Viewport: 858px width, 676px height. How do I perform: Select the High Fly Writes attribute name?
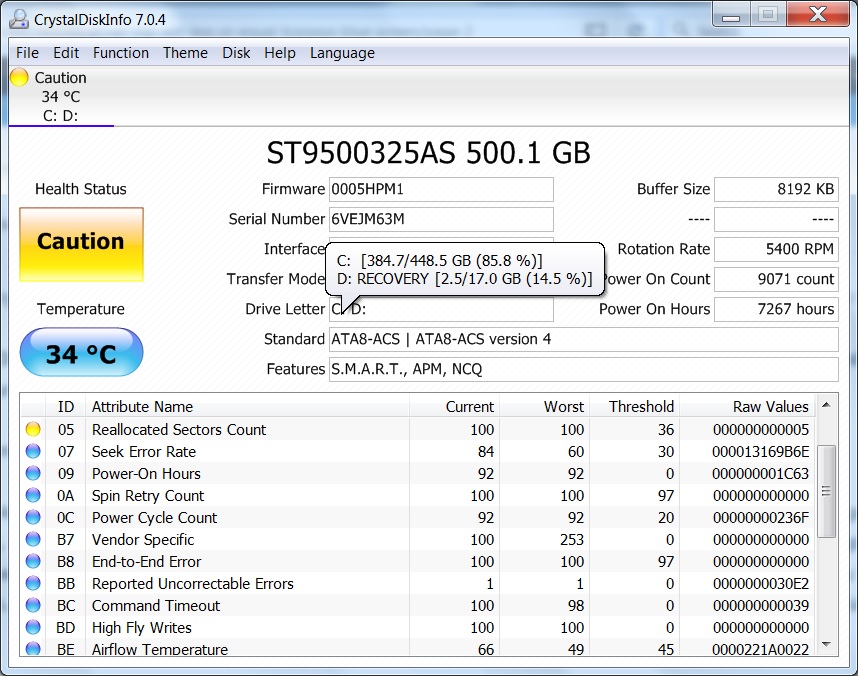[142, 627]
